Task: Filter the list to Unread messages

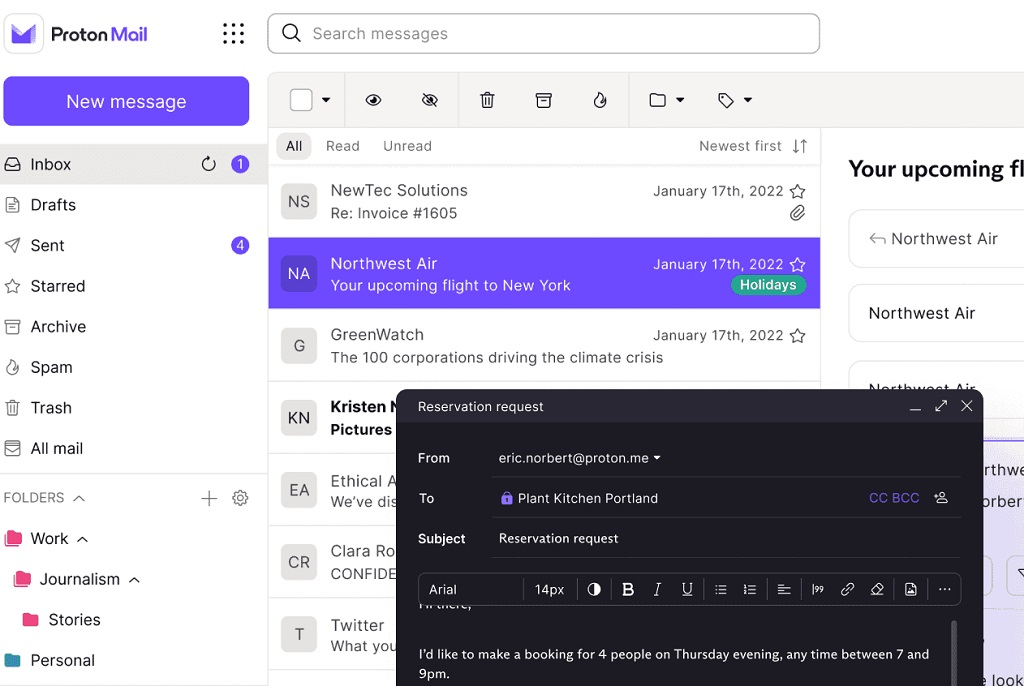Action: (x=408, y=146)
